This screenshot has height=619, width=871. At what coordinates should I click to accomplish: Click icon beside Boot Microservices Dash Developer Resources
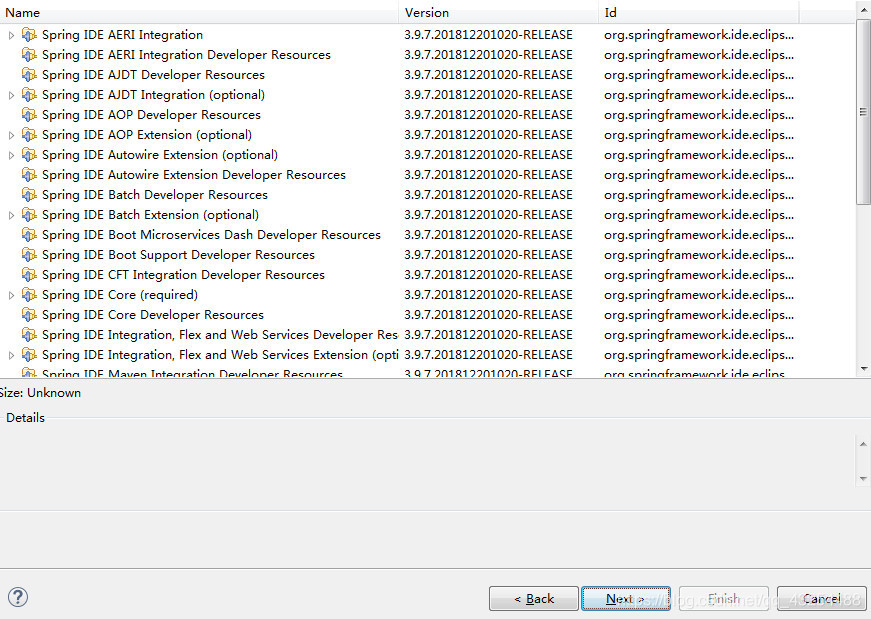pyautogui.click(x=29, y=235)
